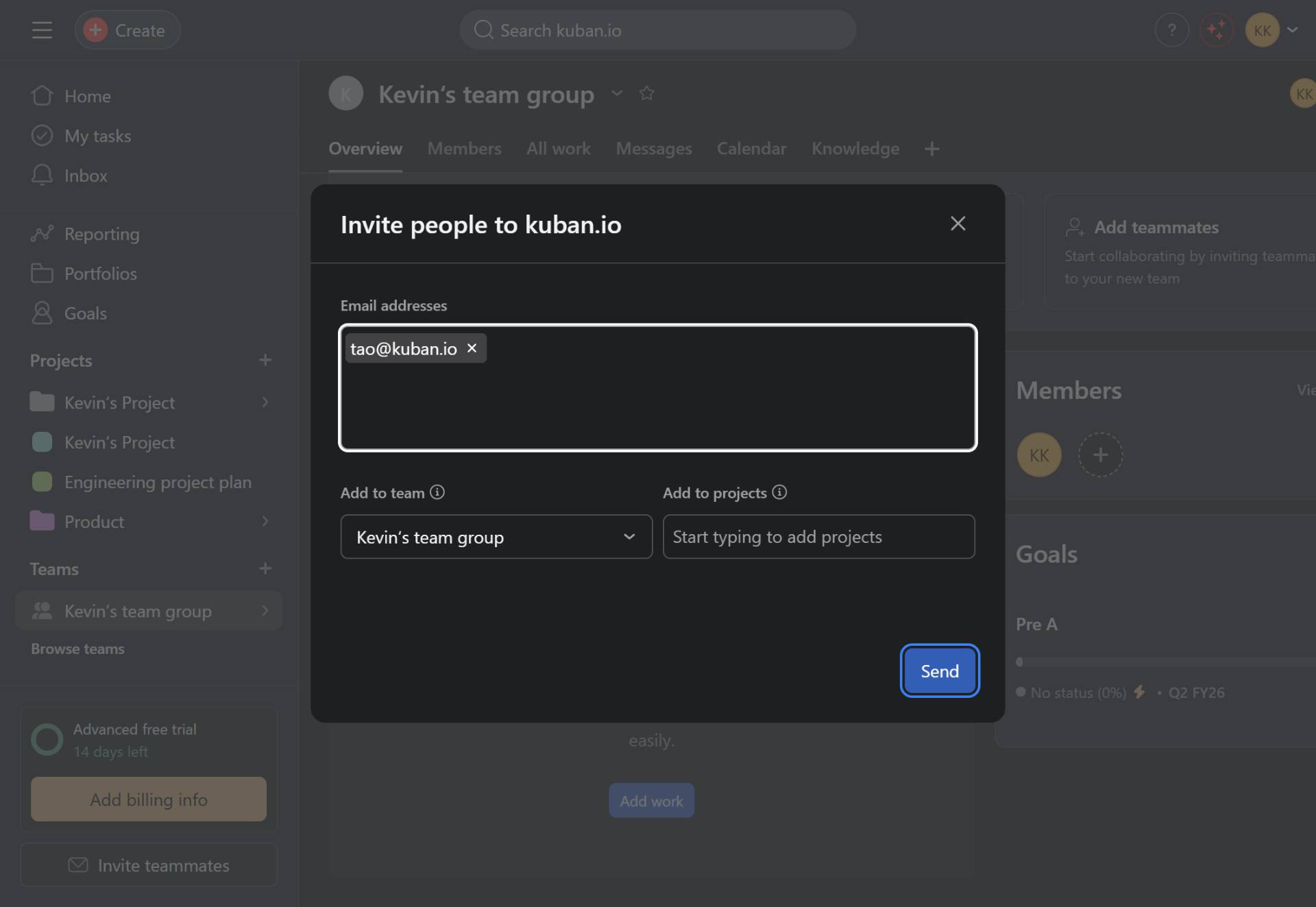Viewport: 1316px width, 907px height.
Task: Open the help question mark icon
Action: (1171, 30)
